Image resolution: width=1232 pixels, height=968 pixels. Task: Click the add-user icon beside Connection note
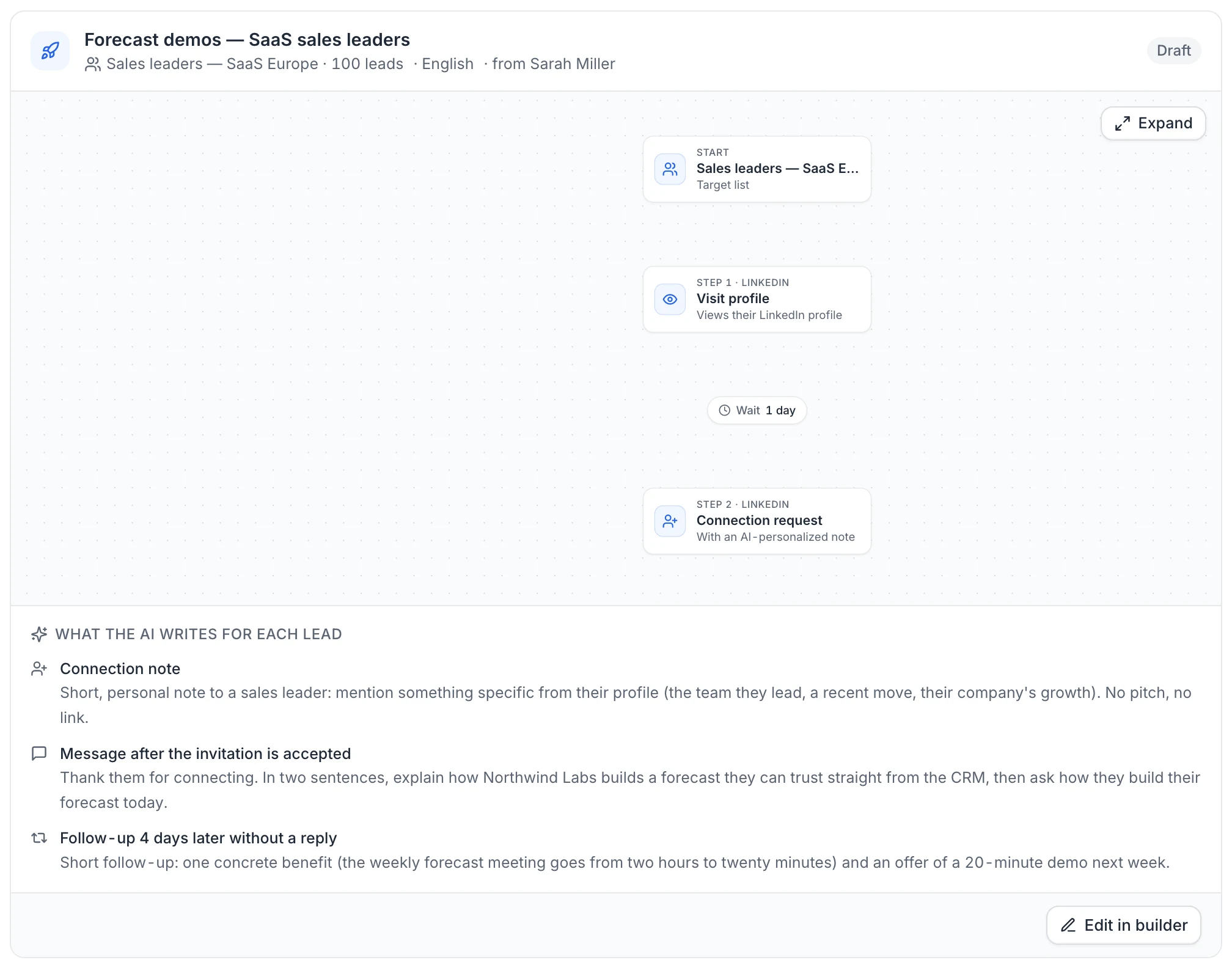tap(39, 669)
